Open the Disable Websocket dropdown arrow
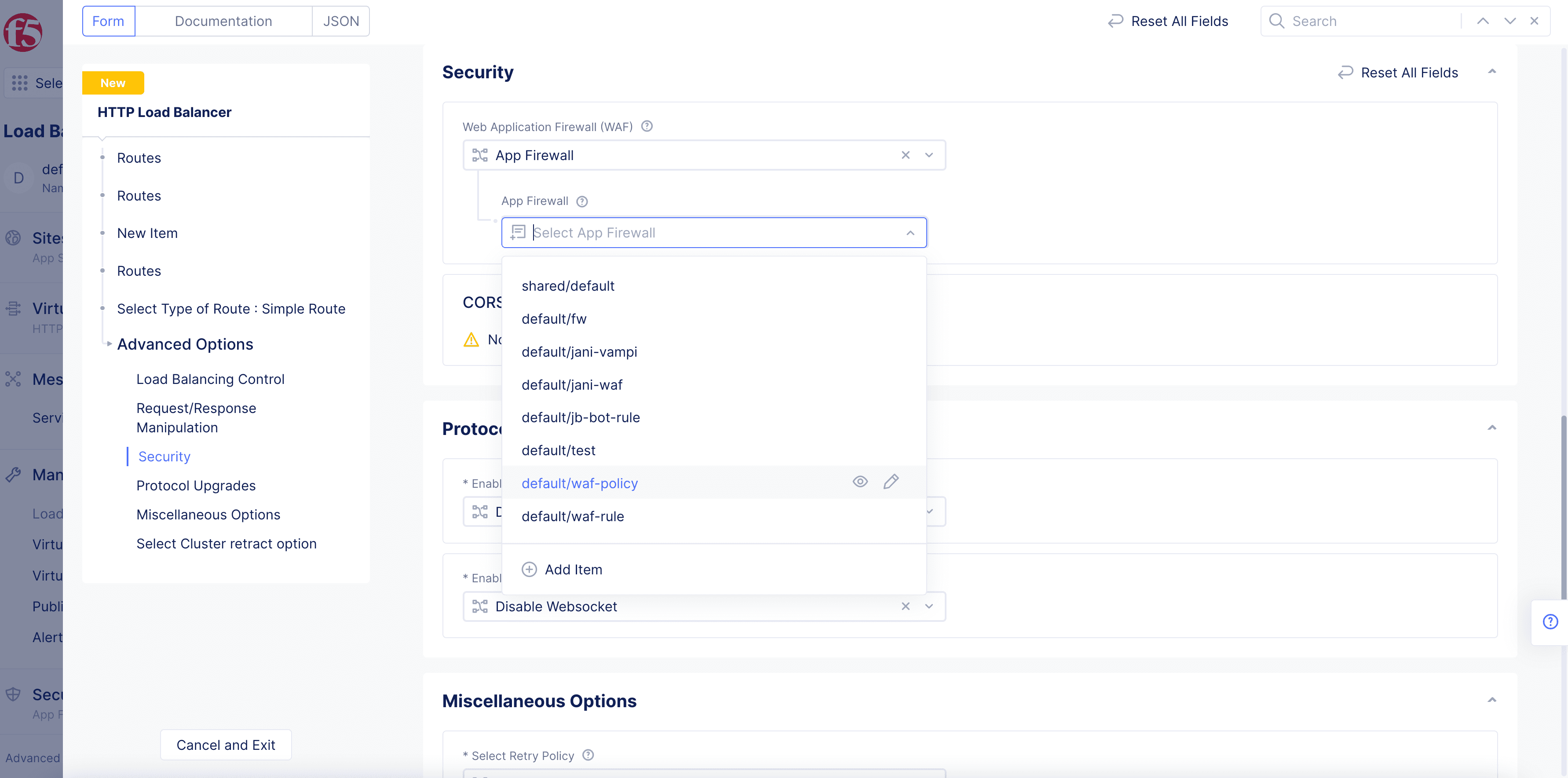The image size is (1568, 778). (x=929, y=606)
